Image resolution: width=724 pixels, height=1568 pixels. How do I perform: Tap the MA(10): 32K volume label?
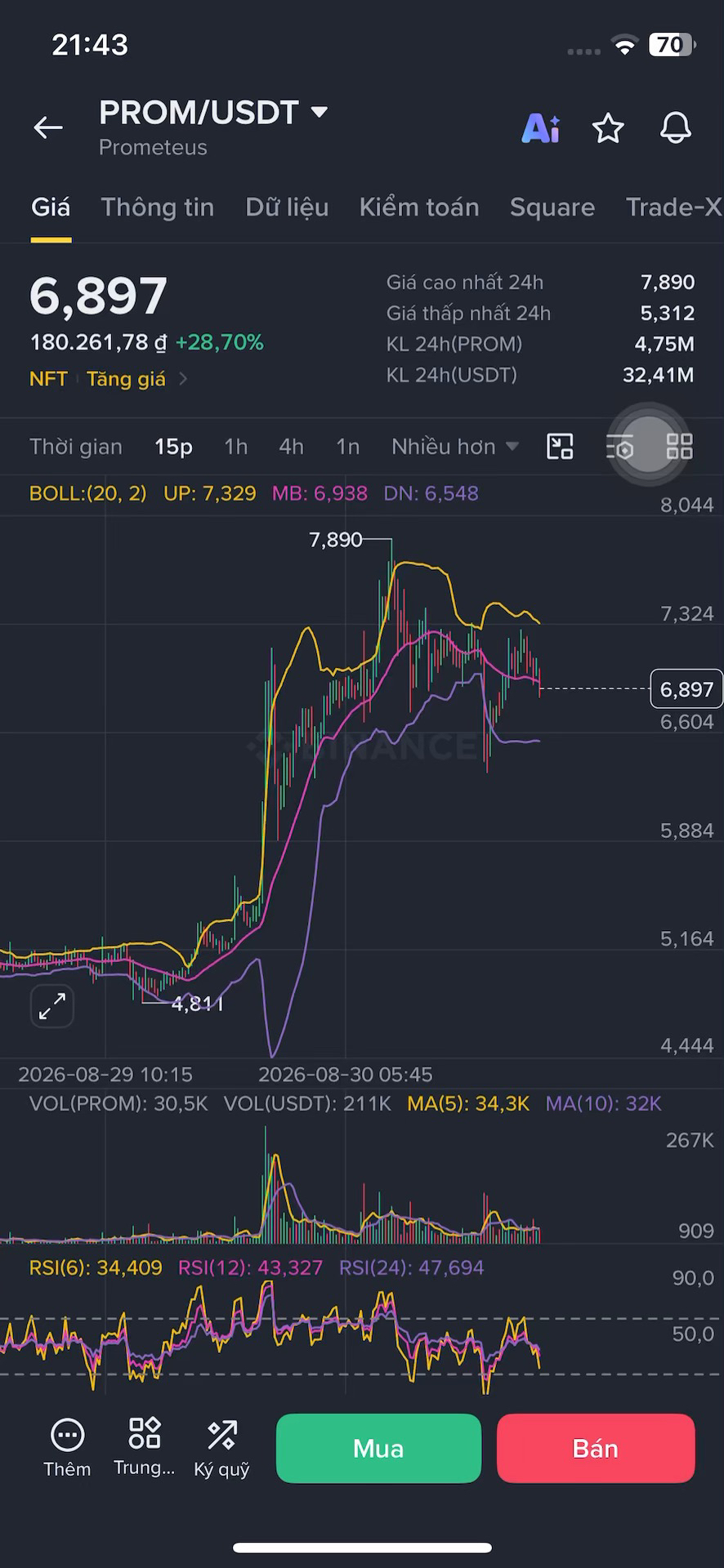[604, 1104]
